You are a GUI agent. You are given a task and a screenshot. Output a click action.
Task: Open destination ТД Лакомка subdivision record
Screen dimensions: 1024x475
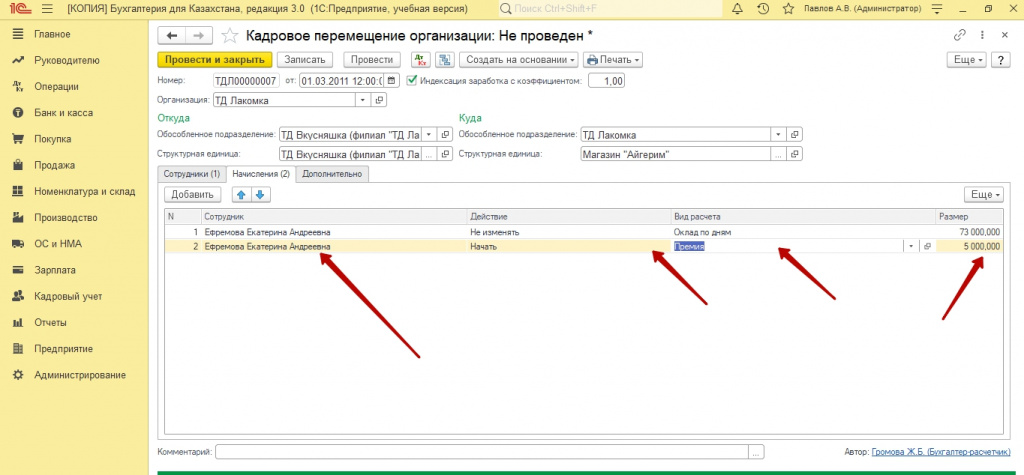tap(795, 135)
